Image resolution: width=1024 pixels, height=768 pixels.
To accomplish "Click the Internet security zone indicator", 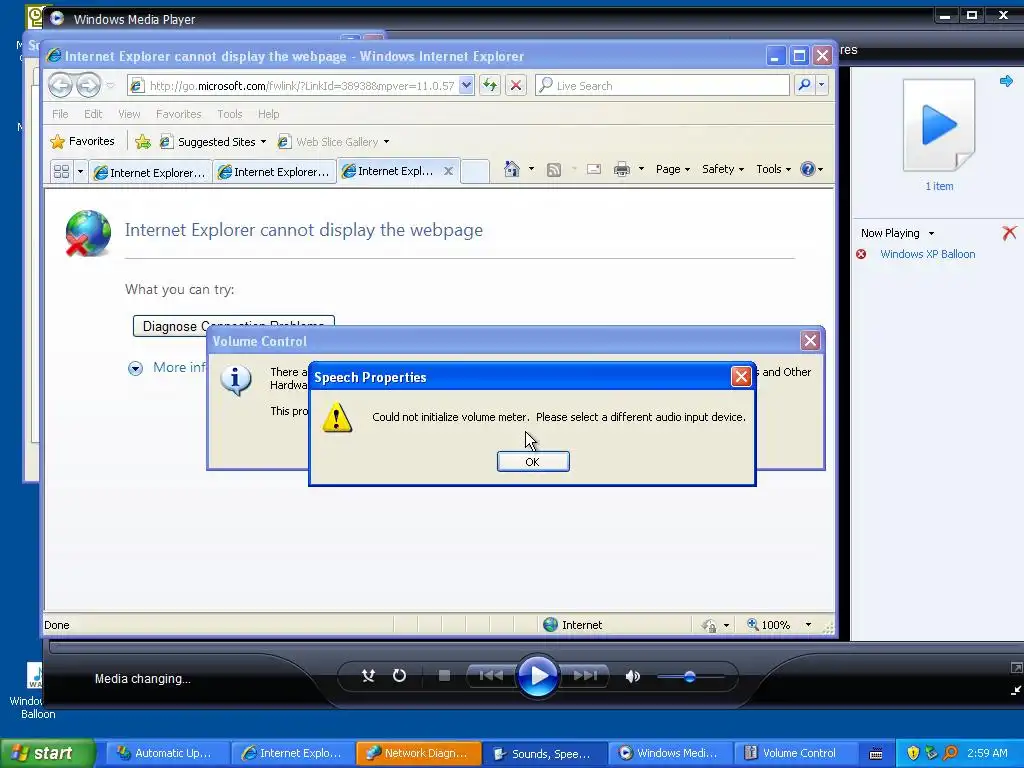I will point(573,625).
